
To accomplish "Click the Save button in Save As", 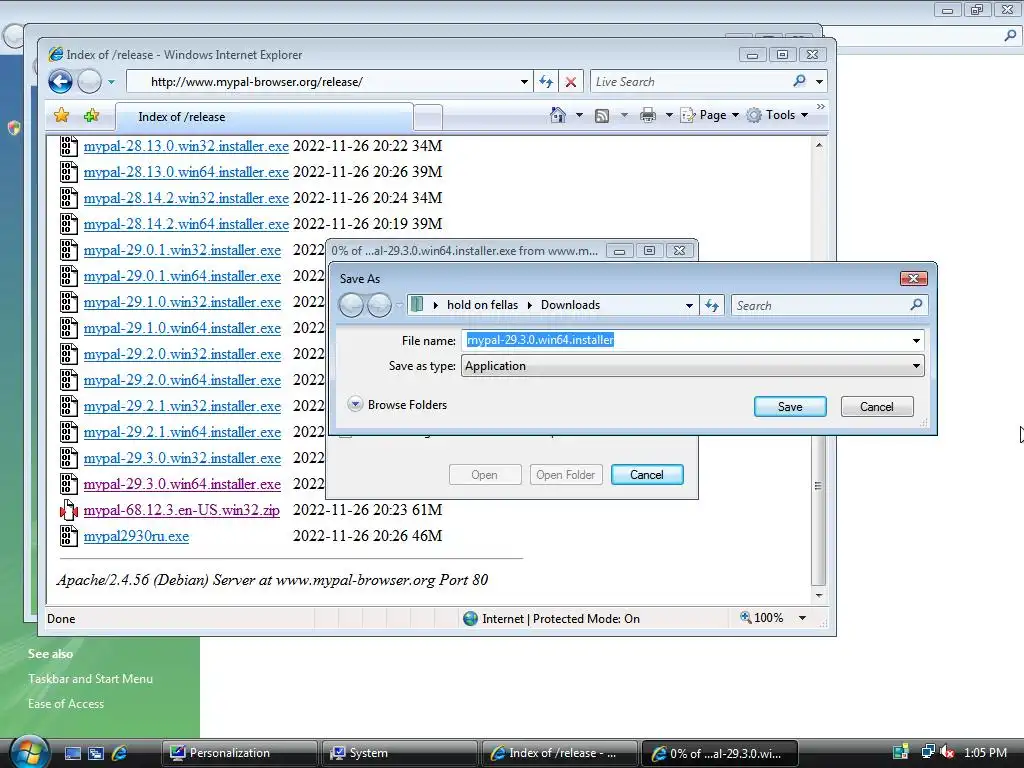I will [790, 406].
